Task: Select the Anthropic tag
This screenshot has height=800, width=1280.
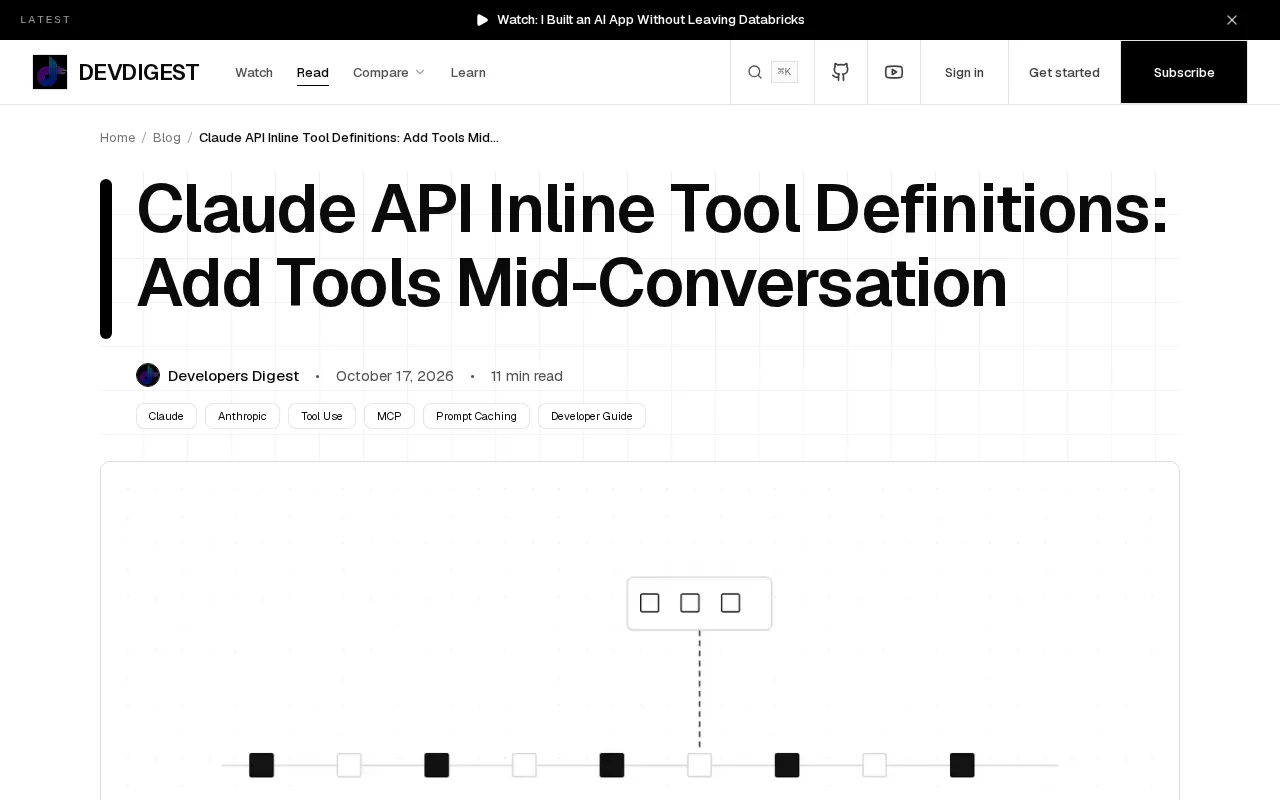Action: coord(242,416)
